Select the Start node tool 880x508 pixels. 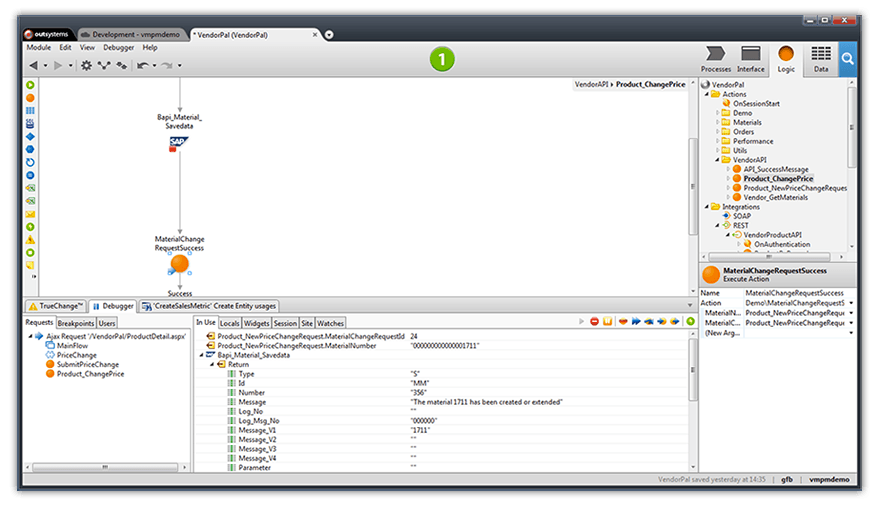pos(30,85)
